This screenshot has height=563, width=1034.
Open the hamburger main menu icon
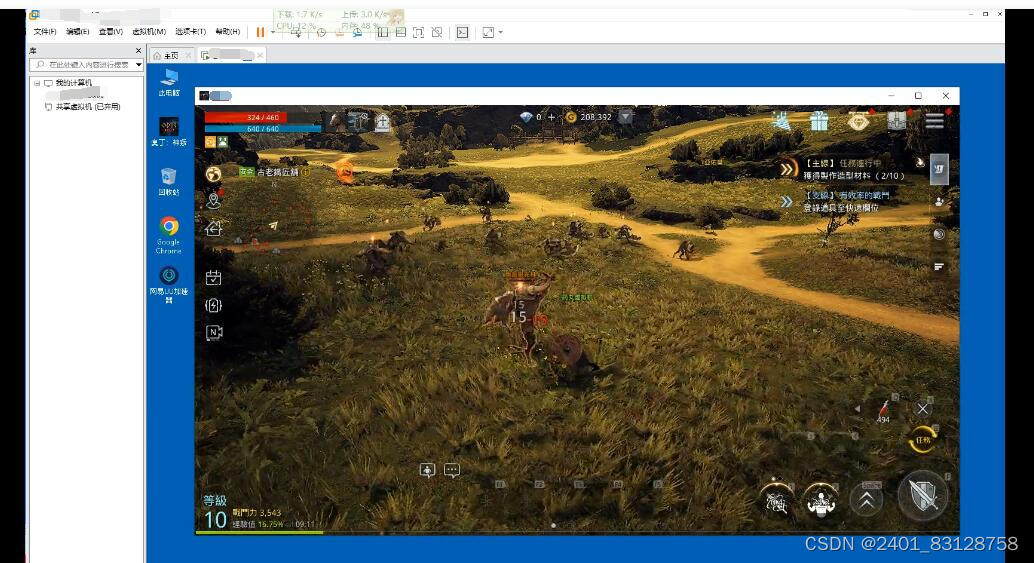coord(934,121)
